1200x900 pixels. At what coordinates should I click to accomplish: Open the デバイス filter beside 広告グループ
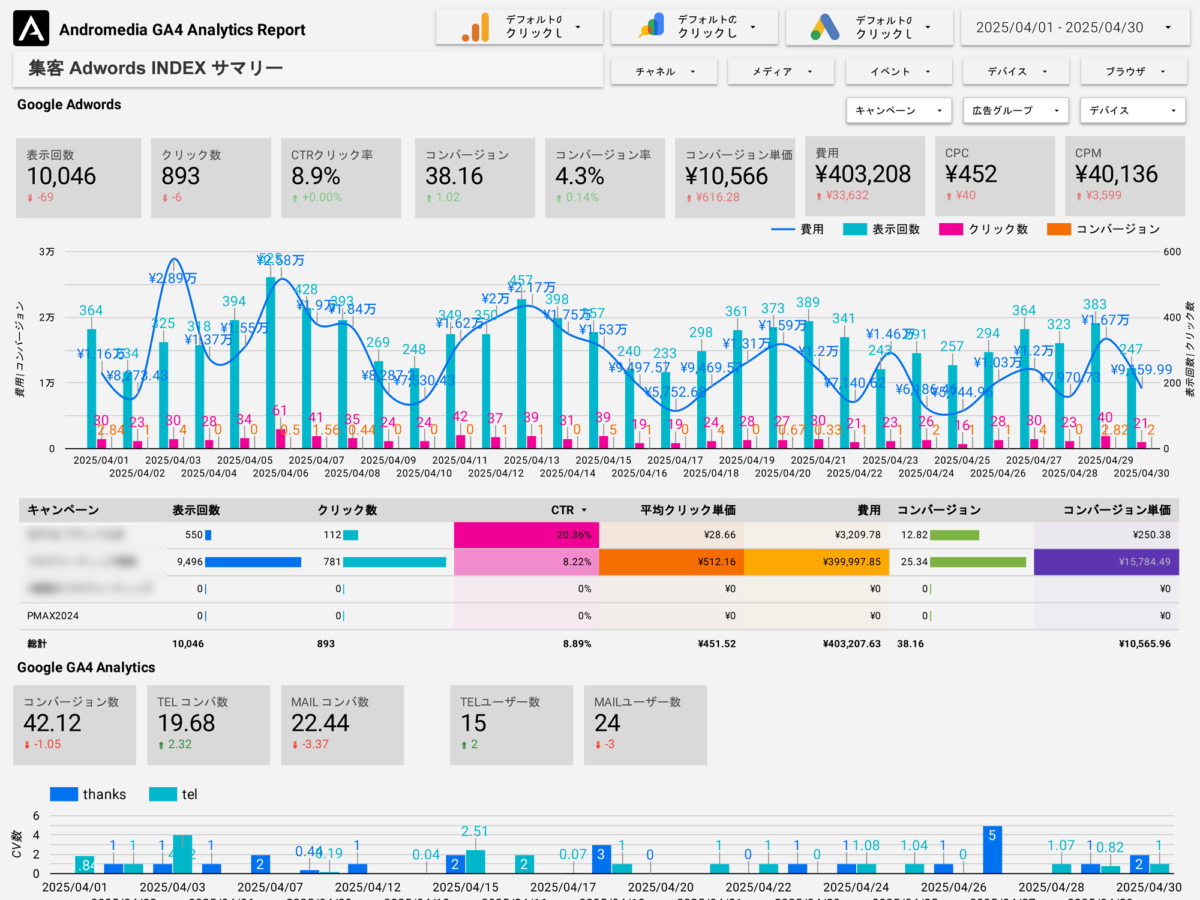[1133, 111]
